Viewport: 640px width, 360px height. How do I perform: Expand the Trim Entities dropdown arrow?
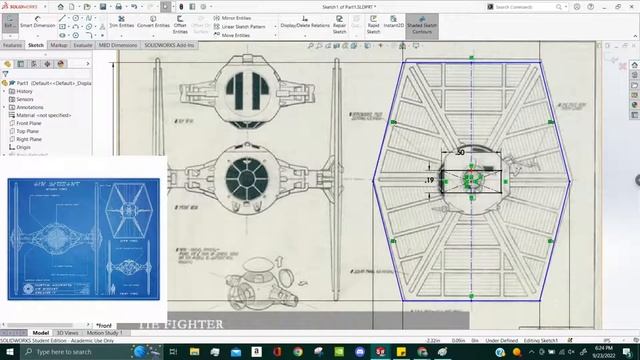coord(122,36)
